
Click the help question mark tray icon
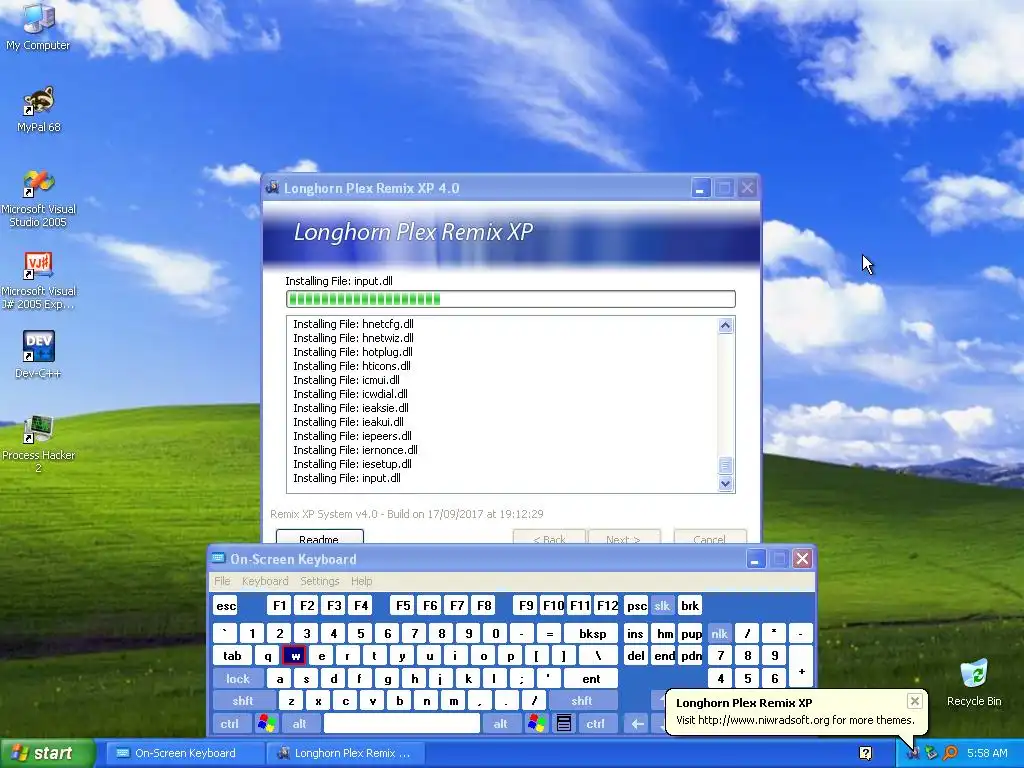tap(865, 753)
